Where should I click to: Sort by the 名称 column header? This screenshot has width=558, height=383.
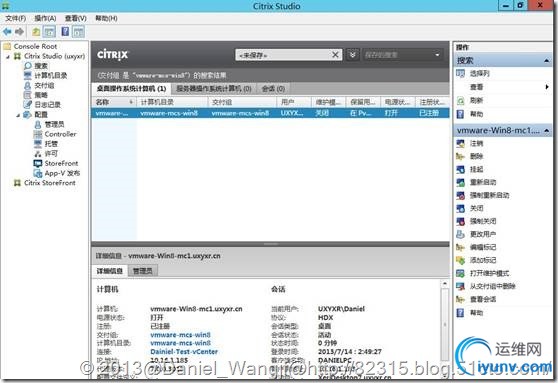click(113, 102)
